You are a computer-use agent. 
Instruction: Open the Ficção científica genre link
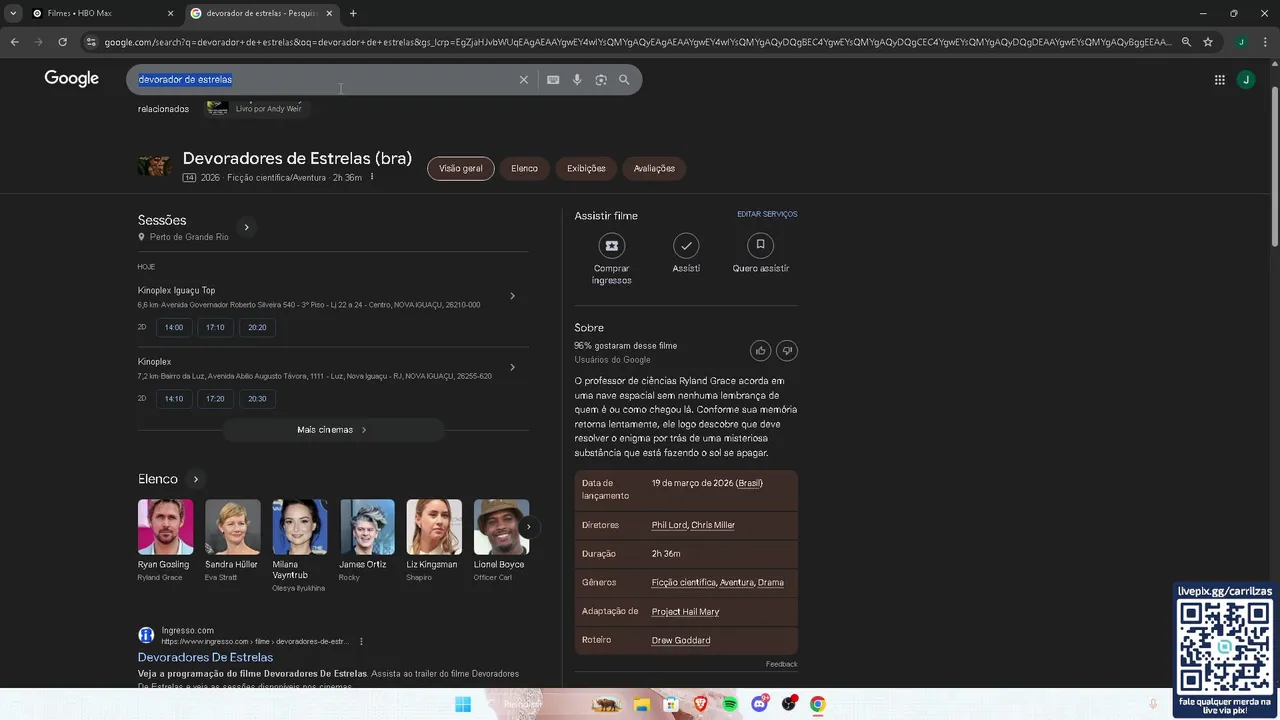[684, 582]
